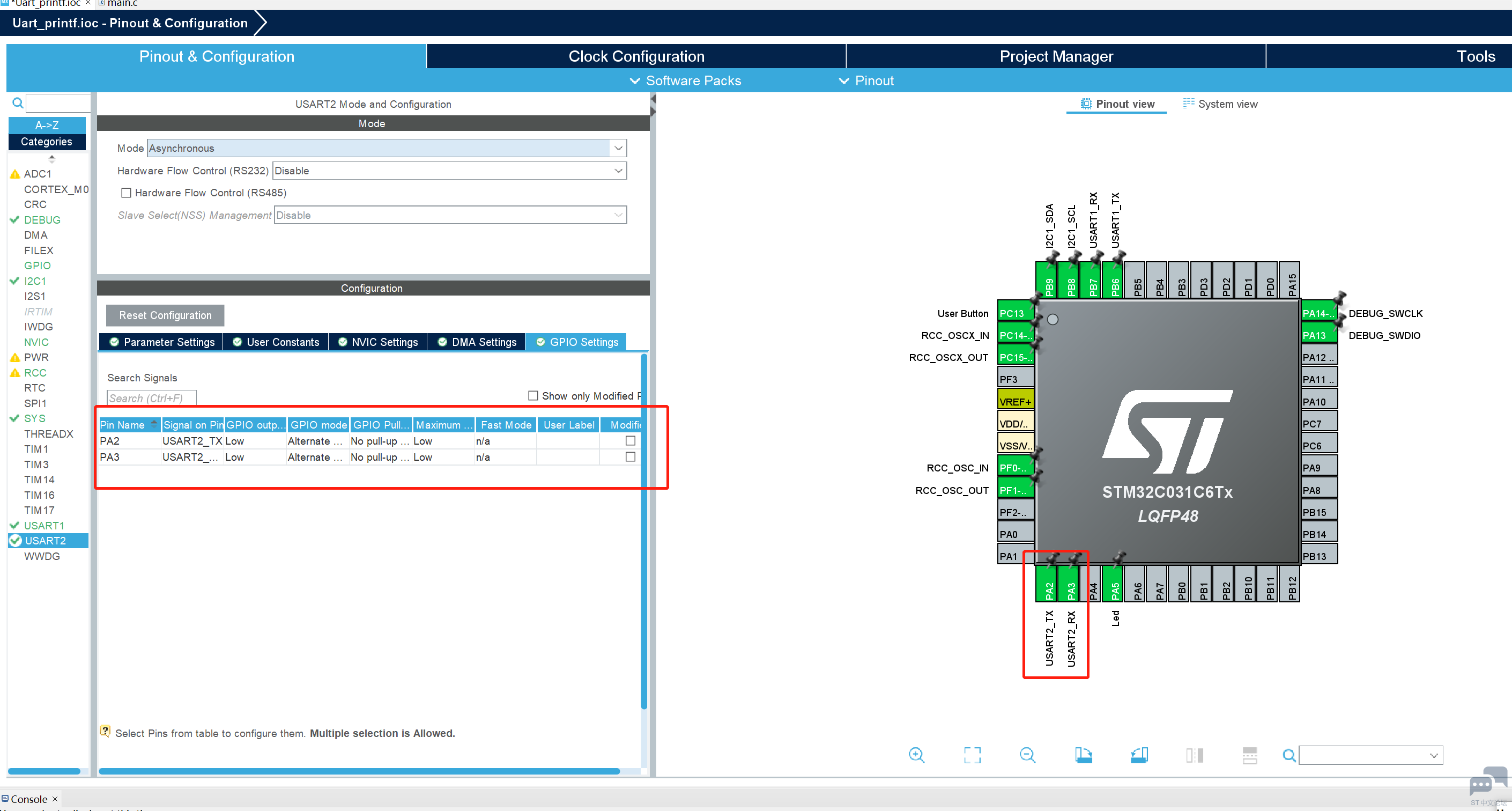
Task: Click the pin search magnifier icon under chip
Action: [x=1289, y=755]
